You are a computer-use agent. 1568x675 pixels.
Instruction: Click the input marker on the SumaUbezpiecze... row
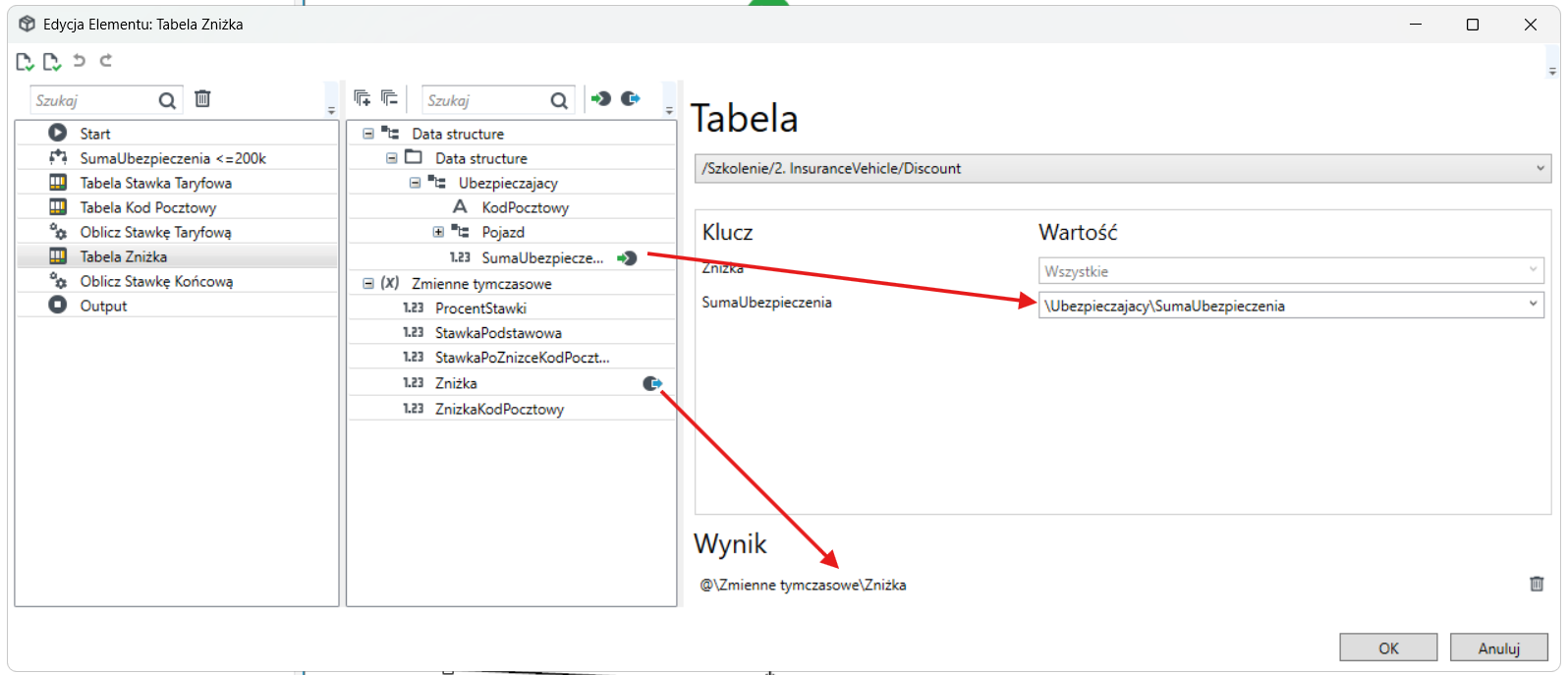click(627, 258)
